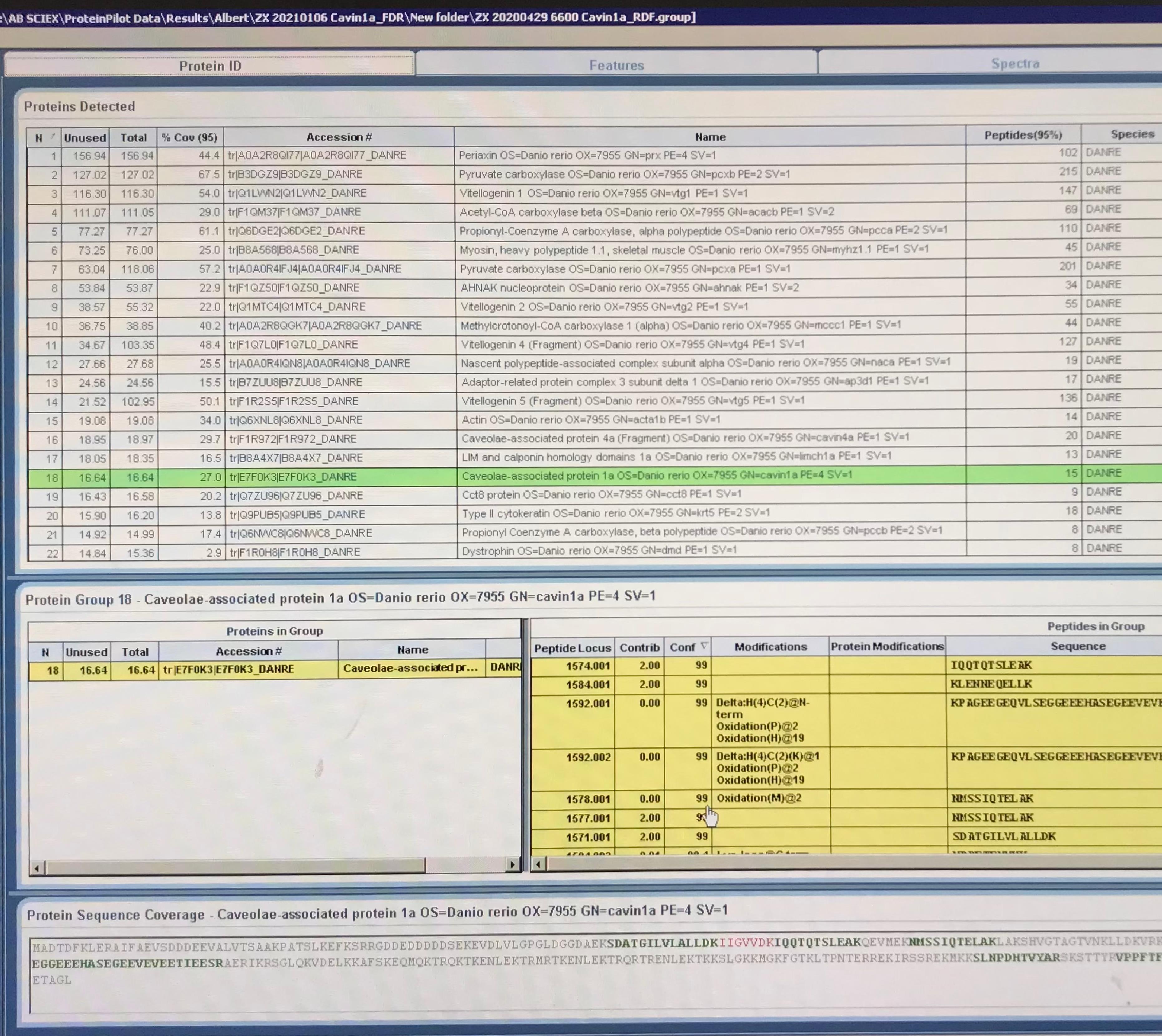Select Nascent polypeptide-associated complex row

(595, 363)
